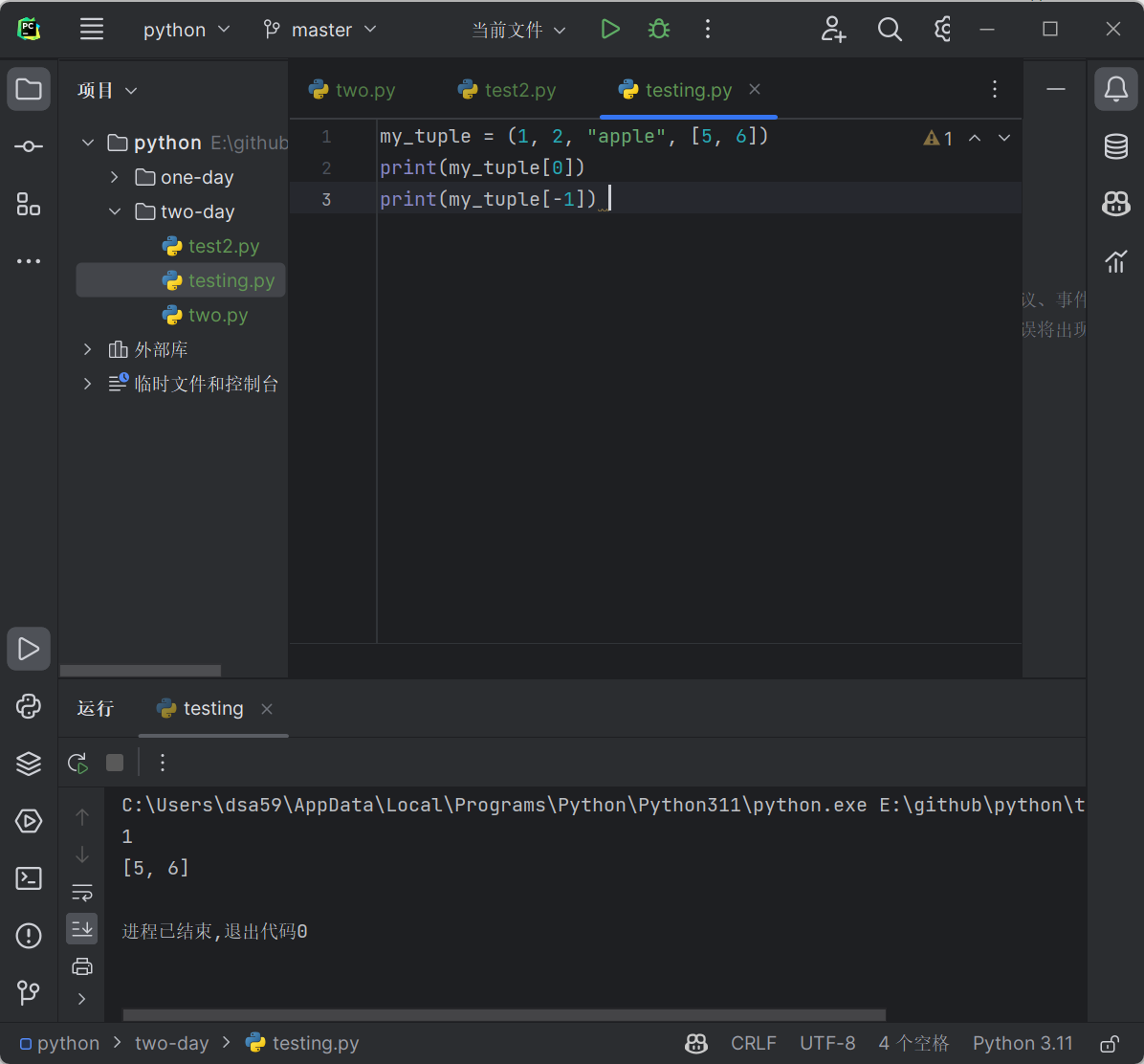The image size is (1144, 1064).
Task: Go to previous highlighted problem arrow
Action: pyautogui.click(x=975, y=138)
